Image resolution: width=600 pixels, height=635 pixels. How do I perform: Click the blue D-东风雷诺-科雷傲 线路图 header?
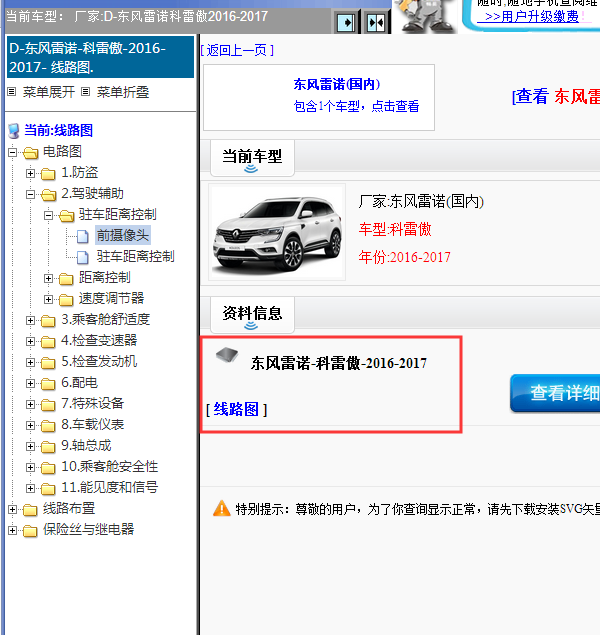[x=100, y=57]
